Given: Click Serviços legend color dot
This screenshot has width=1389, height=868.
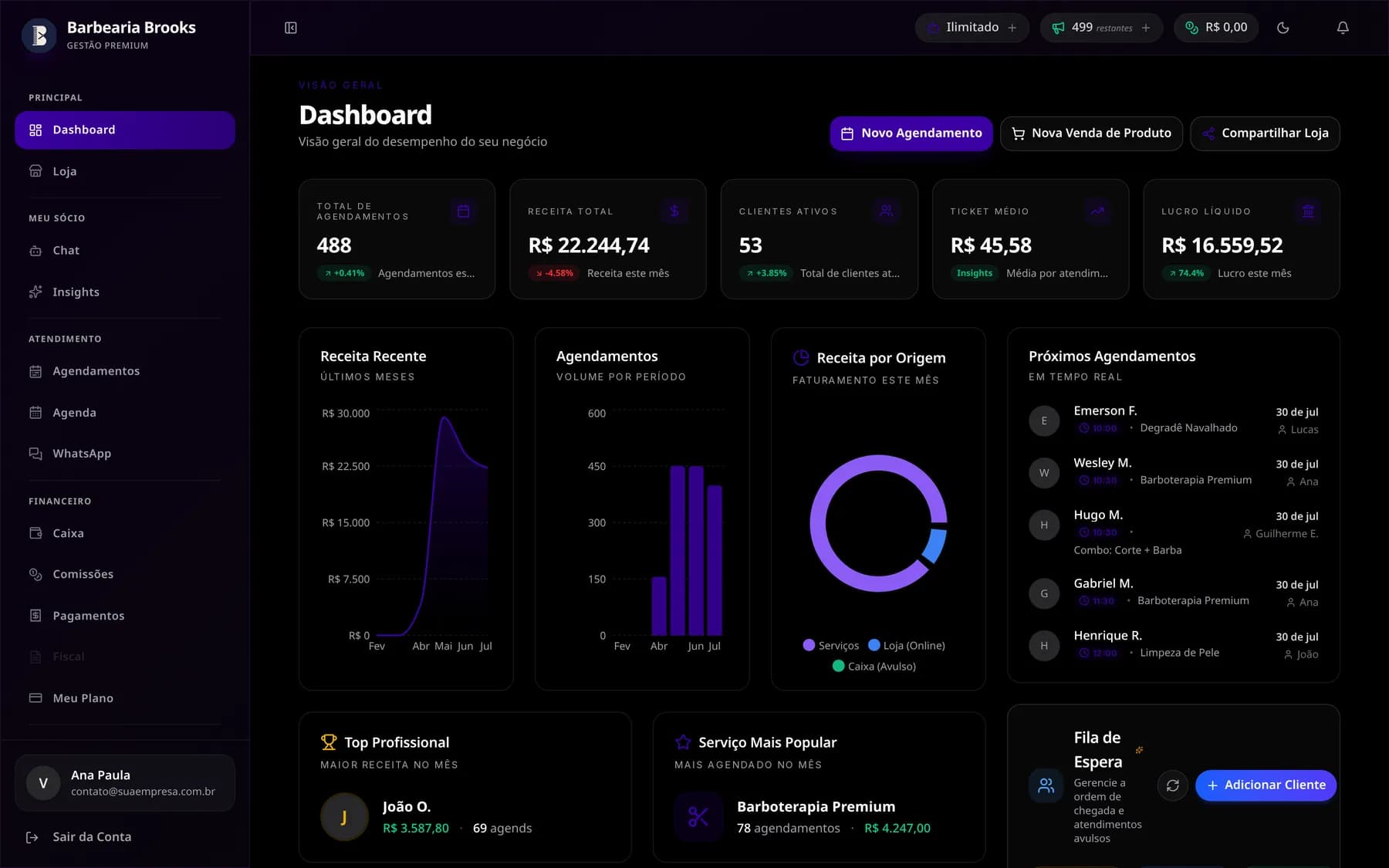Looking at the screenshot, I should [x=809, y=645].
